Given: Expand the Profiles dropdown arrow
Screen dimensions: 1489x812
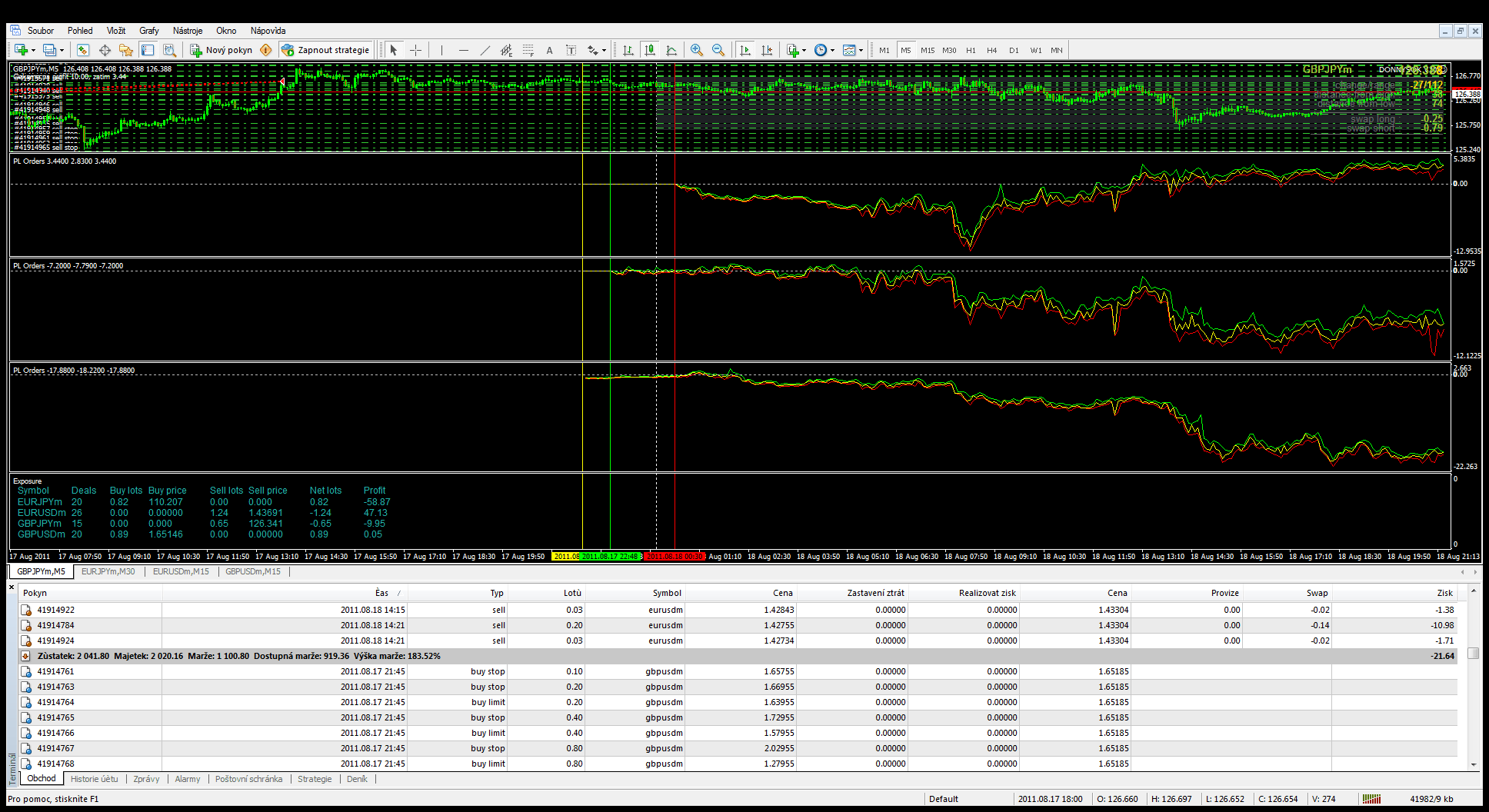Looking at the screenshot, I should click(62, 50).
